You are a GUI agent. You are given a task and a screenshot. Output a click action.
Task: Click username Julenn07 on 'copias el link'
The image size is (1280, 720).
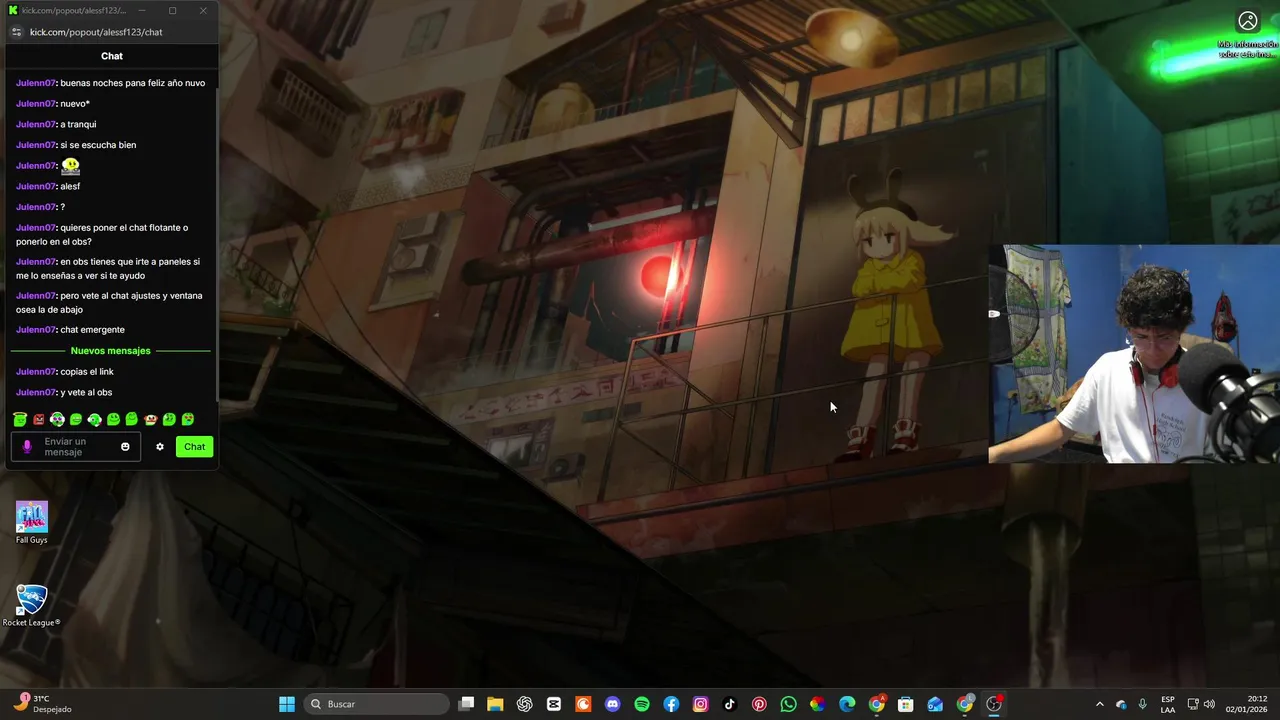36,372
